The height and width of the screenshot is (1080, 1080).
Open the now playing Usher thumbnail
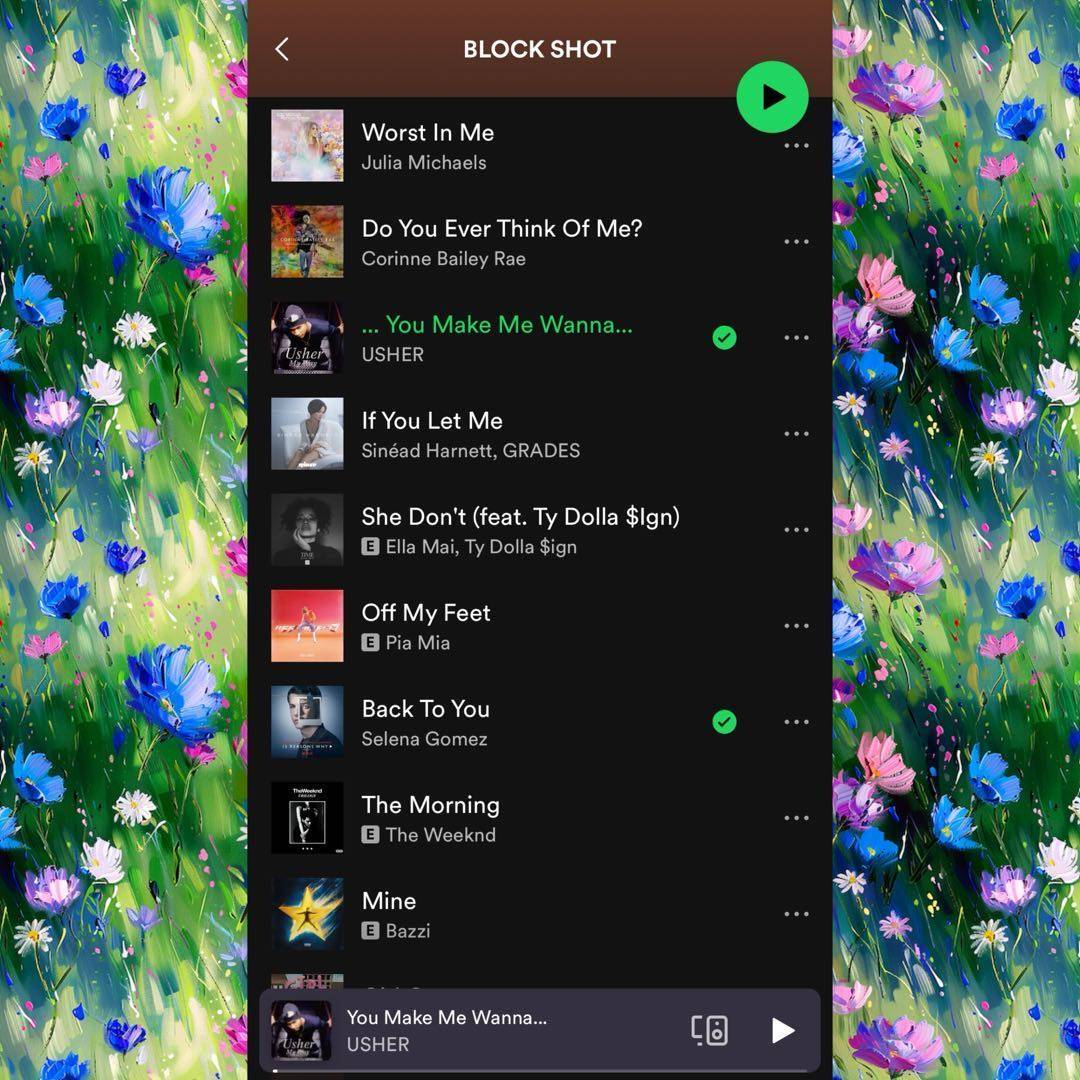click(301, 1030)
